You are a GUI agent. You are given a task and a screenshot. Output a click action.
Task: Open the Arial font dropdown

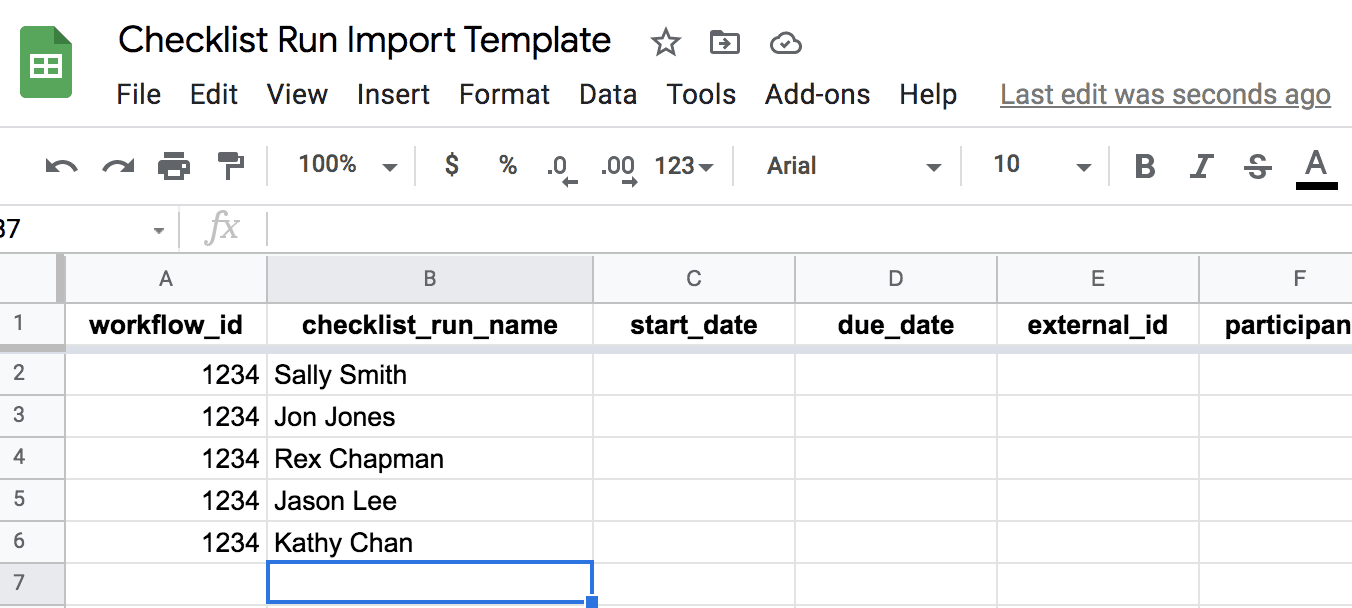854,166
